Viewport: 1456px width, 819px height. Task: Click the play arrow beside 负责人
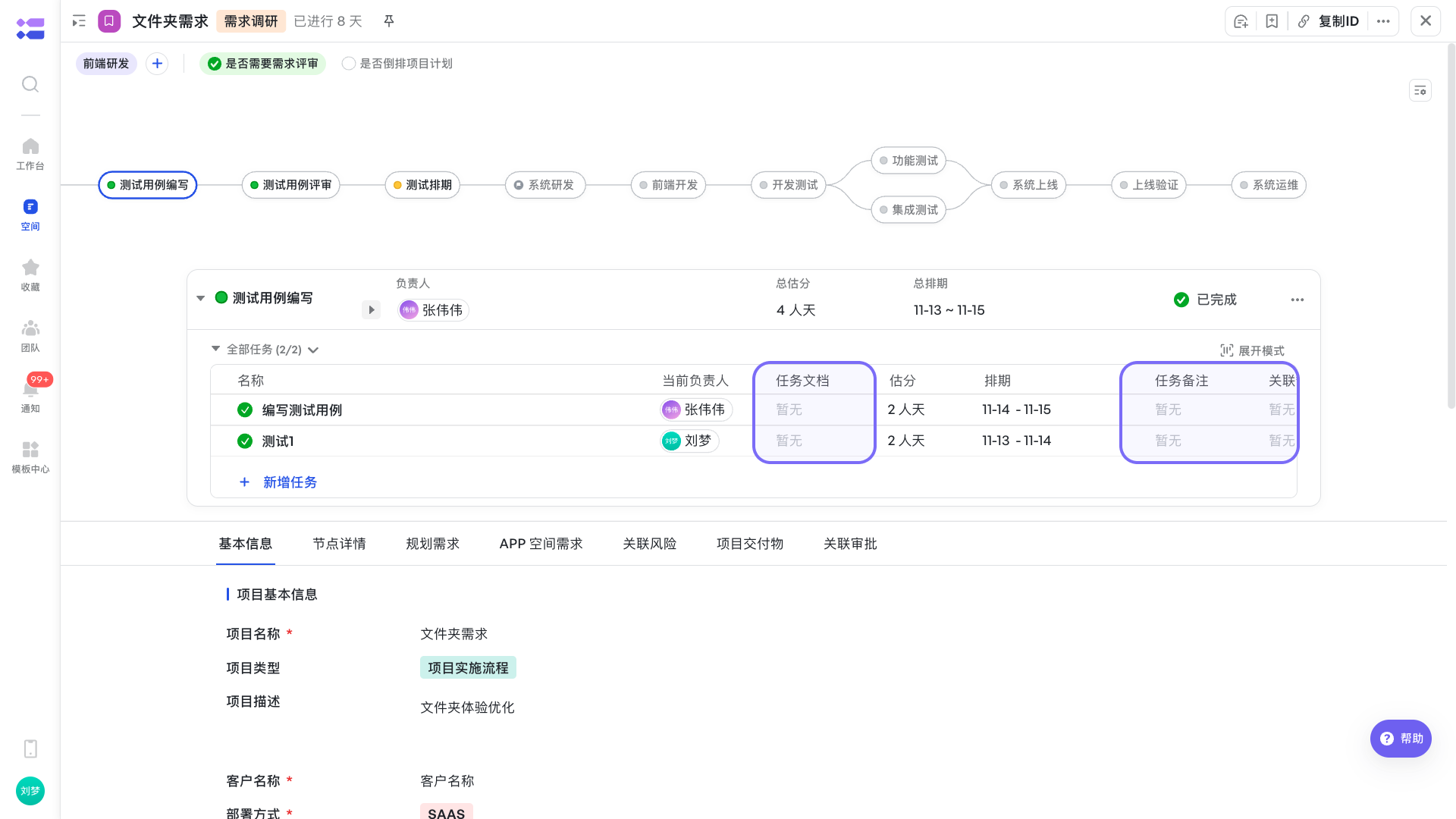371,309
